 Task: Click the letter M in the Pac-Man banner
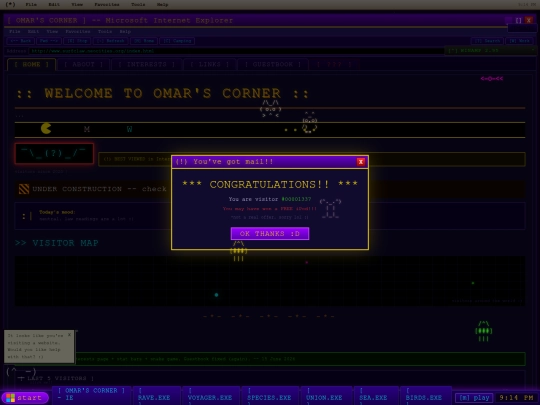click(x=87, y=129)
